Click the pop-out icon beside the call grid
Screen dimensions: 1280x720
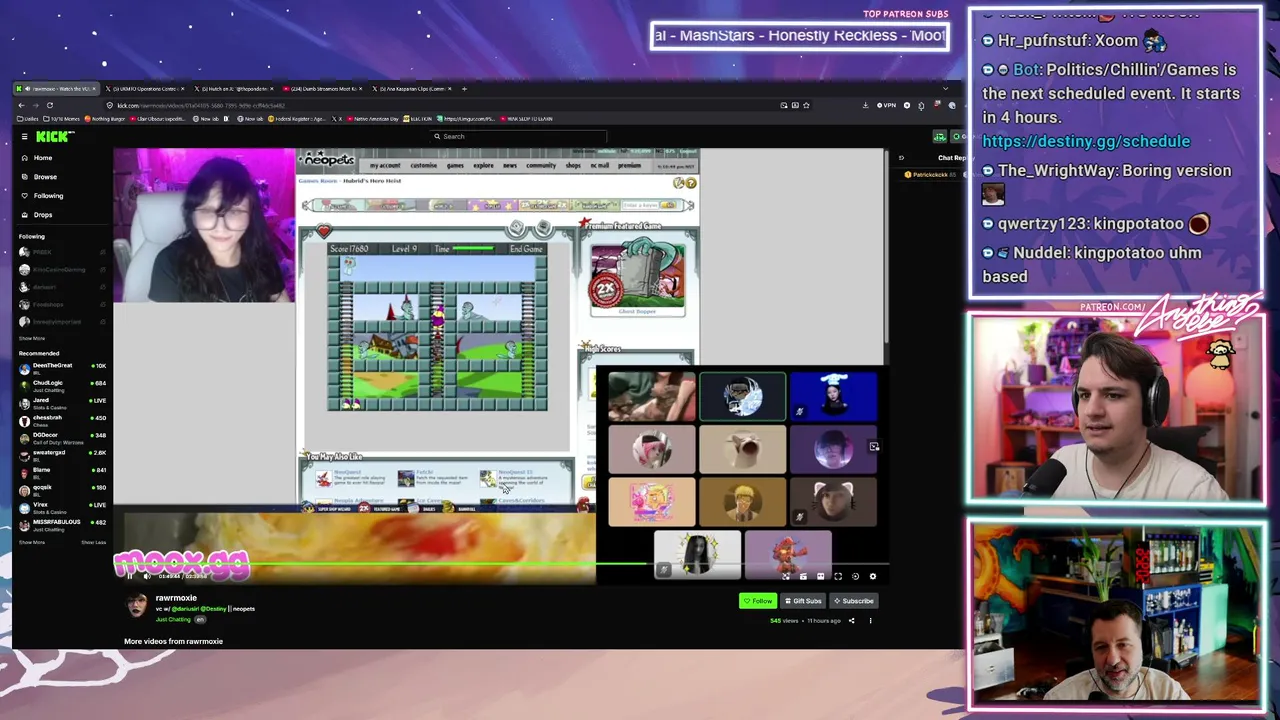pos(874,447)
